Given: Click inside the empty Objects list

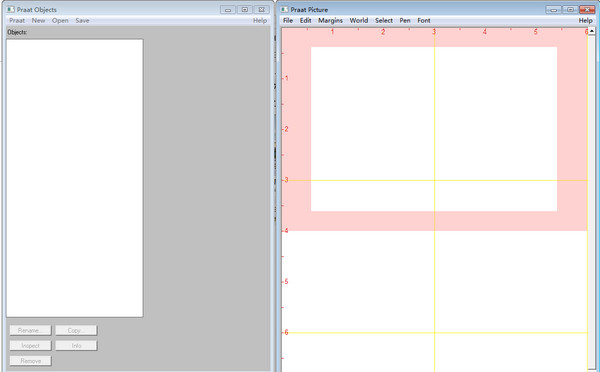Looking at the screenshot, I should (75, 178).
